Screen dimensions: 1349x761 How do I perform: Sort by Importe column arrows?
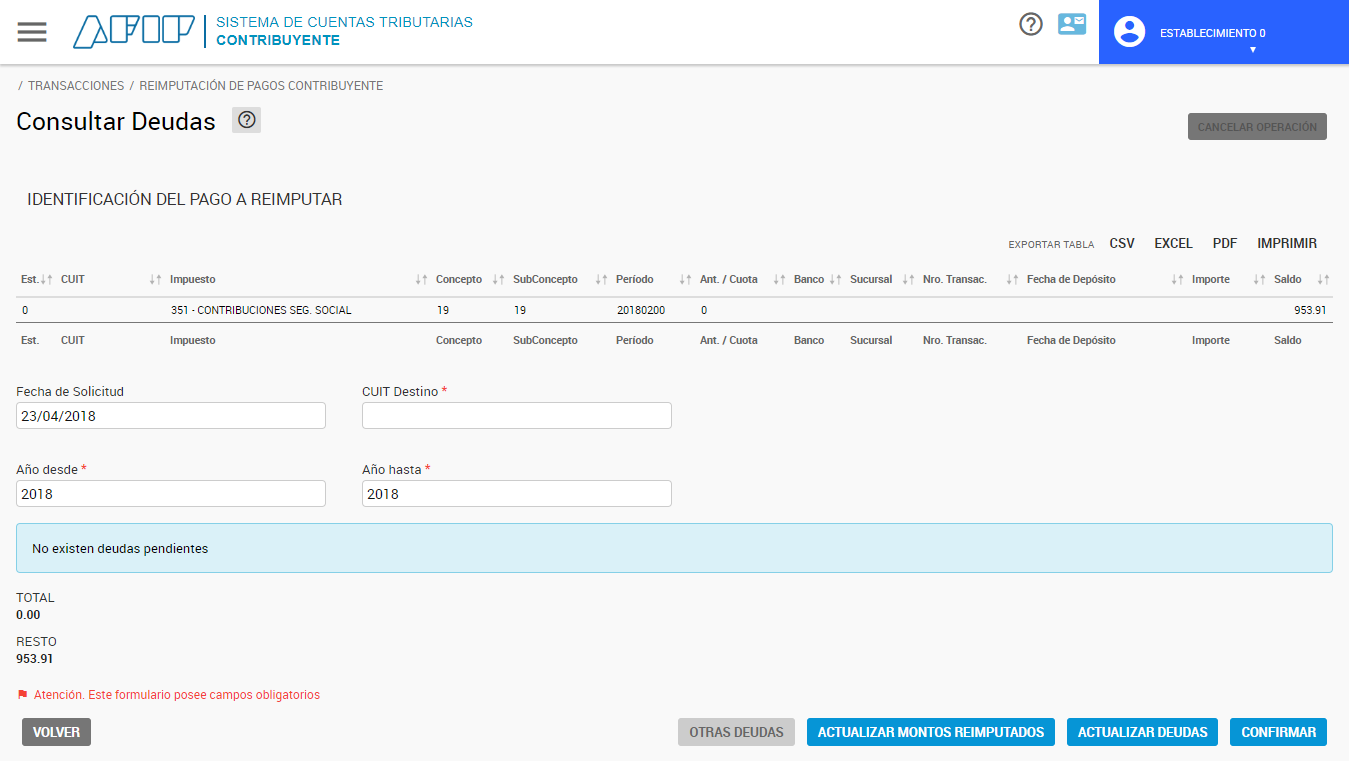tap(1259, 280)
